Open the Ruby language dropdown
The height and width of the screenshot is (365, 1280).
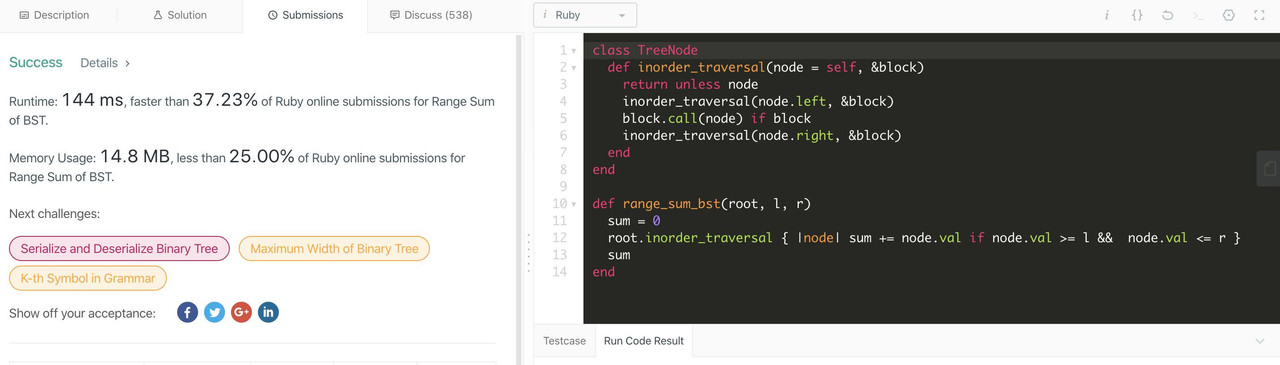[x=585, y=15]
